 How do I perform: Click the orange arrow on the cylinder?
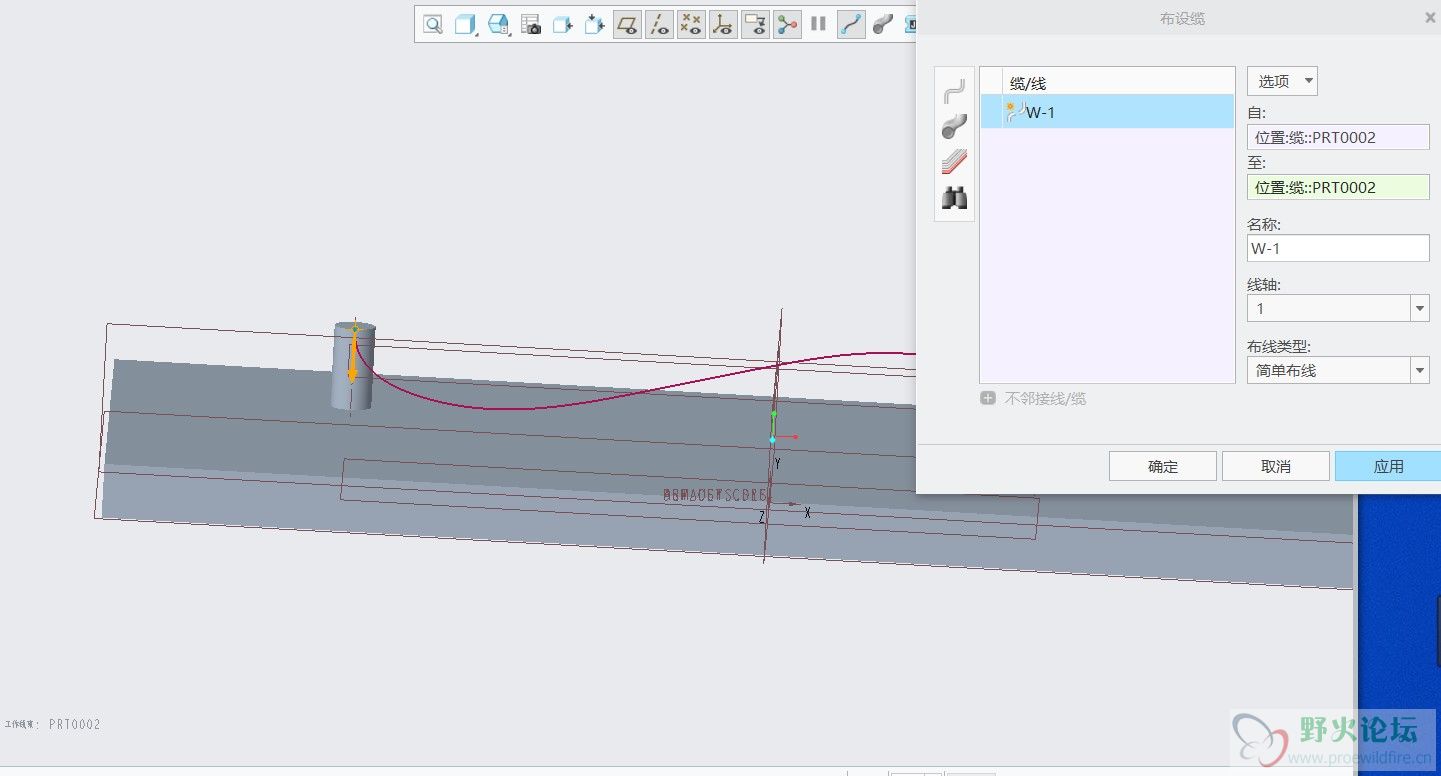(352, 360)
